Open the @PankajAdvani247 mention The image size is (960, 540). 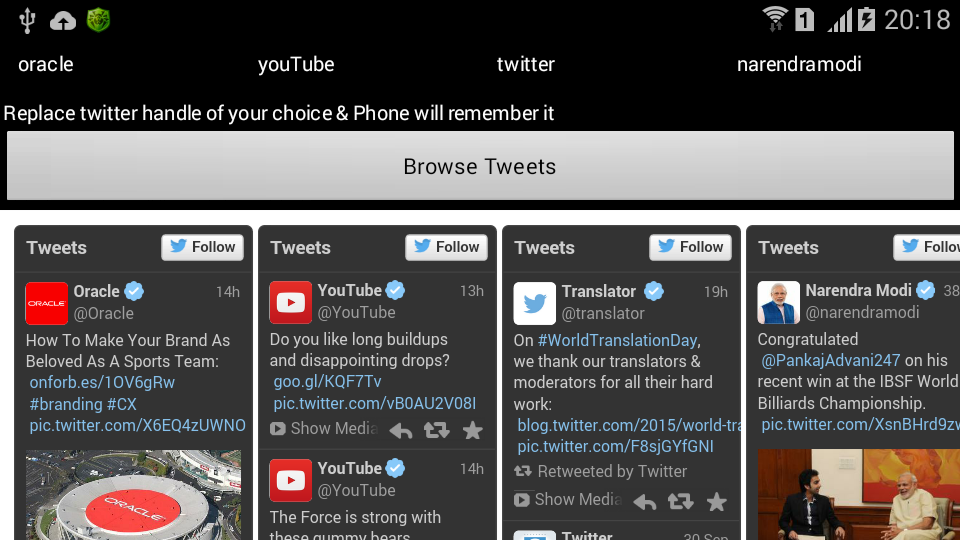(831, 361)
